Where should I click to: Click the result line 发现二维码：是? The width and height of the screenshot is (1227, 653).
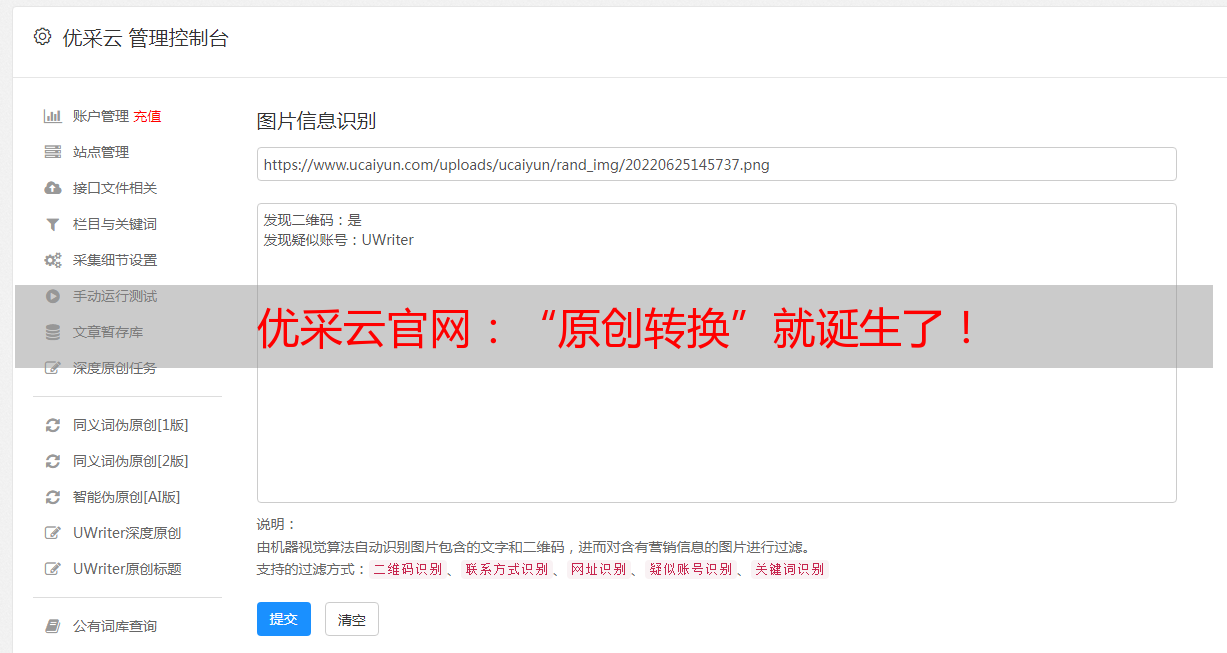pyautogui.click(x=313, y=220)
